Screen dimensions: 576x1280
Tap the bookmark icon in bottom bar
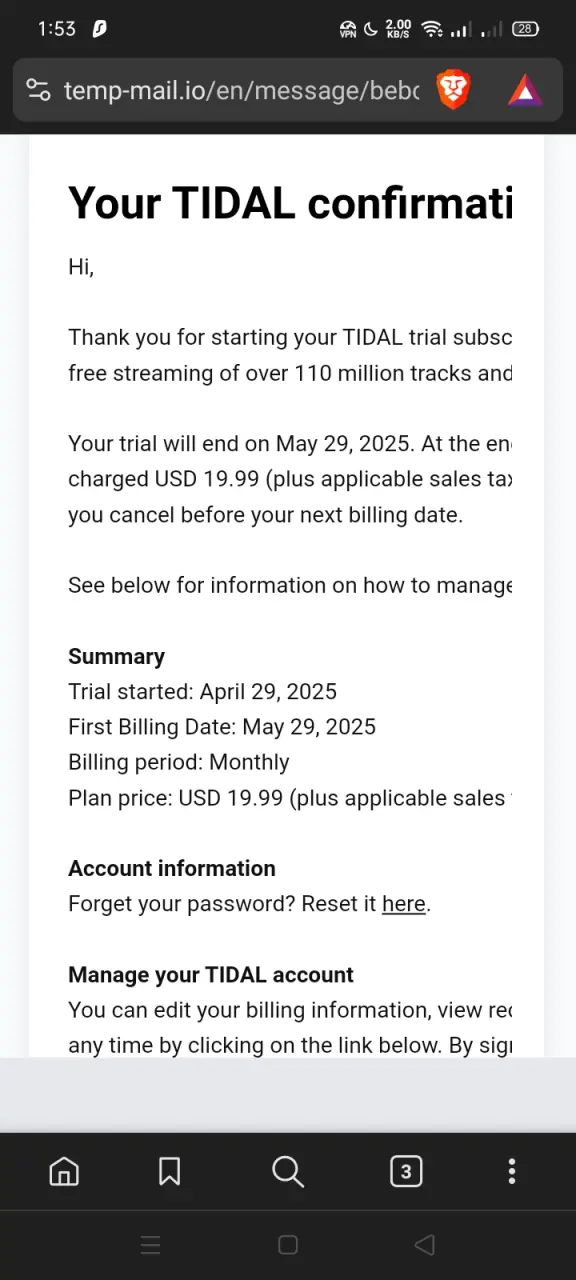click(x=170, y=1171)
